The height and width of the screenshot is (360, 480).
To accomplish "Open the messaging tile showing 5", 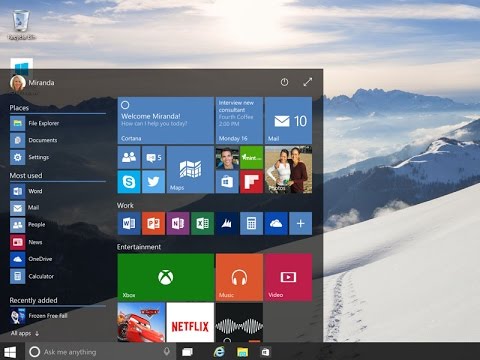I will tap(153, 157).
